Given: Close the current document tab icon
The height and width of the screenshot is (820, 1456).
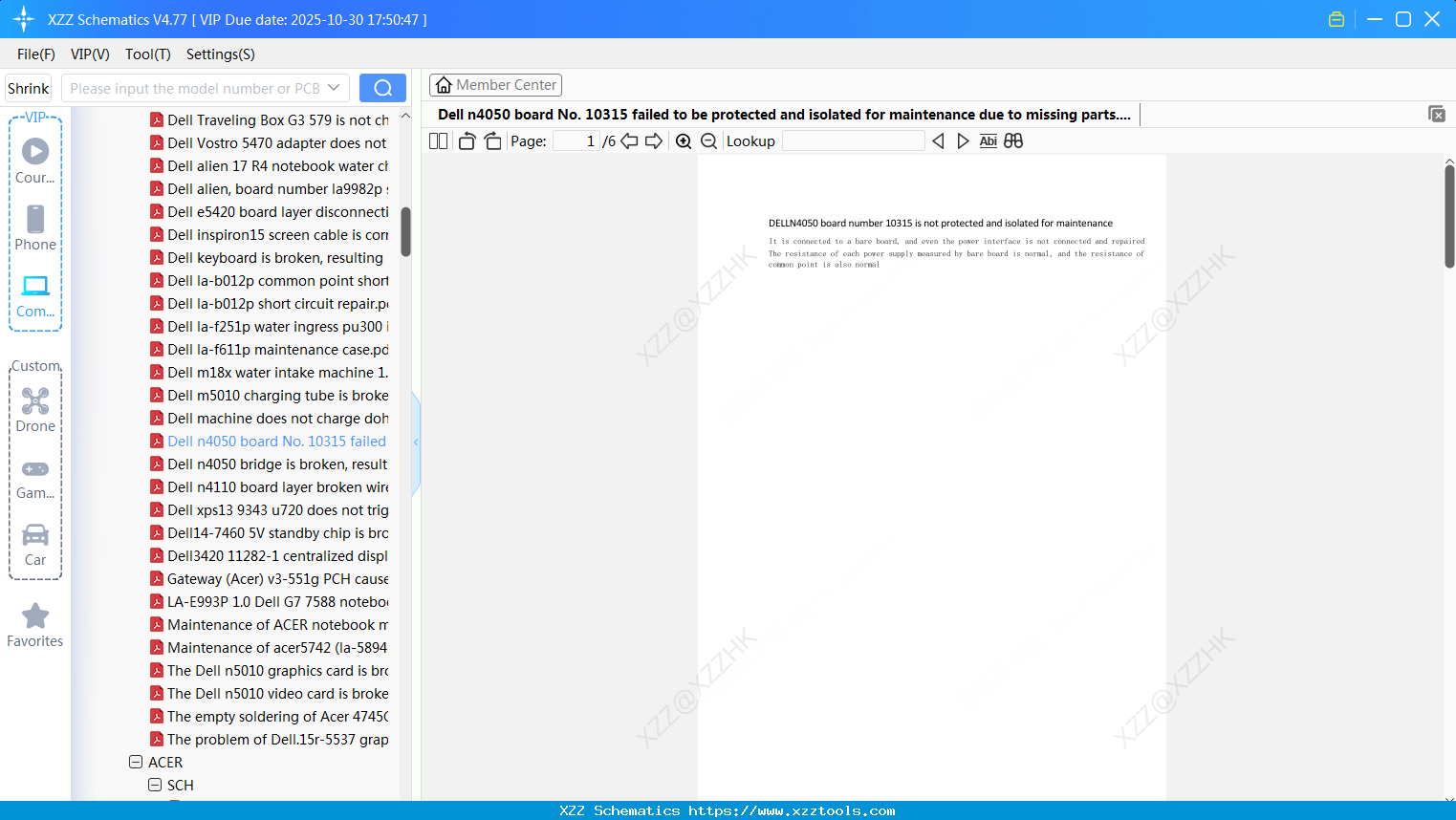Looking at the screenshot, I should pos(1436,114).
